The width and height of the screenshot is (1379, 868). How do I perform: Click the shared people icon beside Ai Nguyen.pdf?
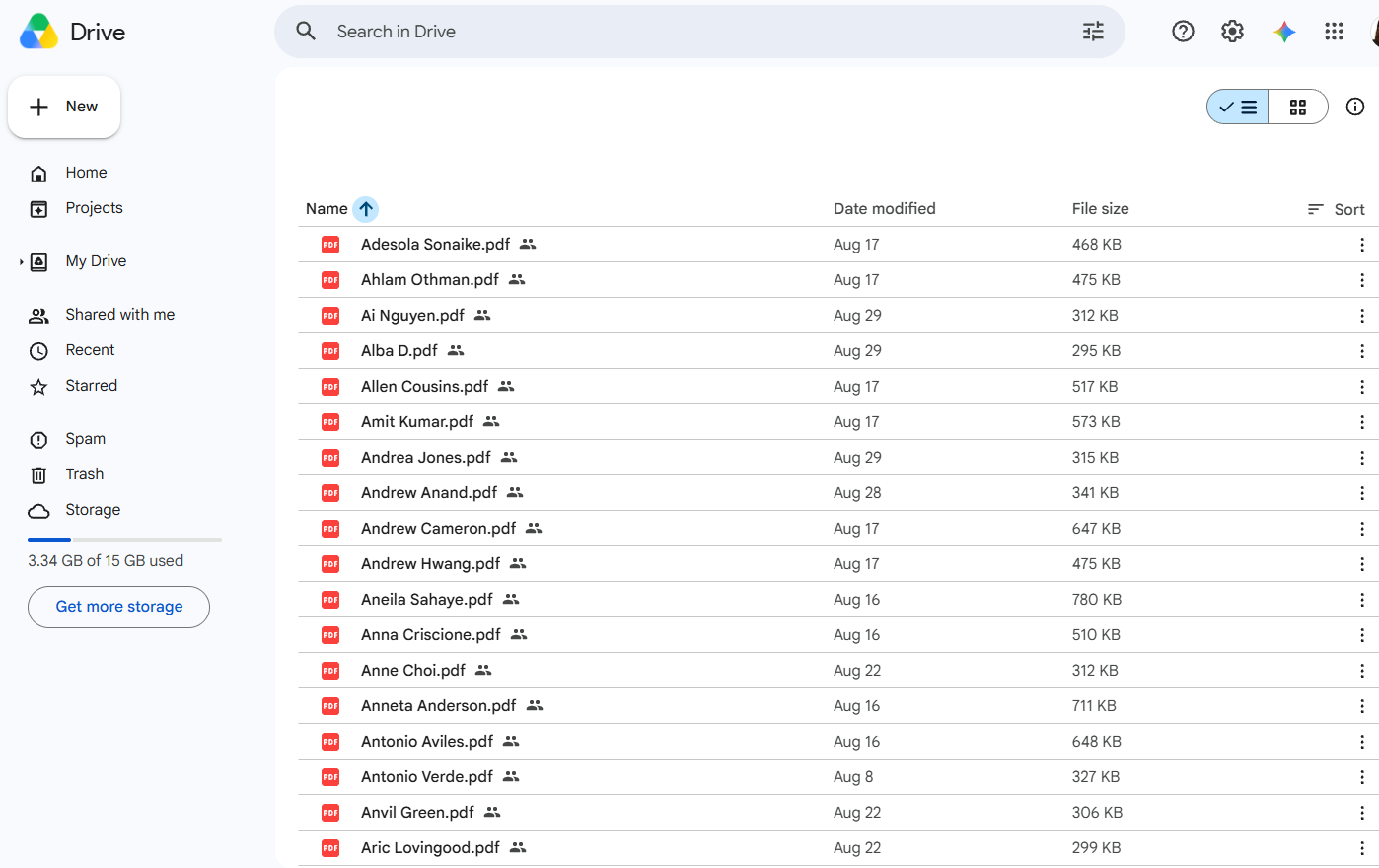(x=482, y=316)
